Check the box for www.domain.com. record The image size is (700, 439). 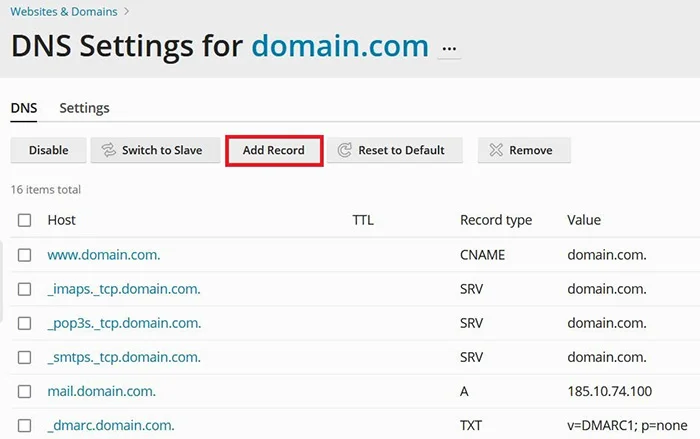(25, 255)
